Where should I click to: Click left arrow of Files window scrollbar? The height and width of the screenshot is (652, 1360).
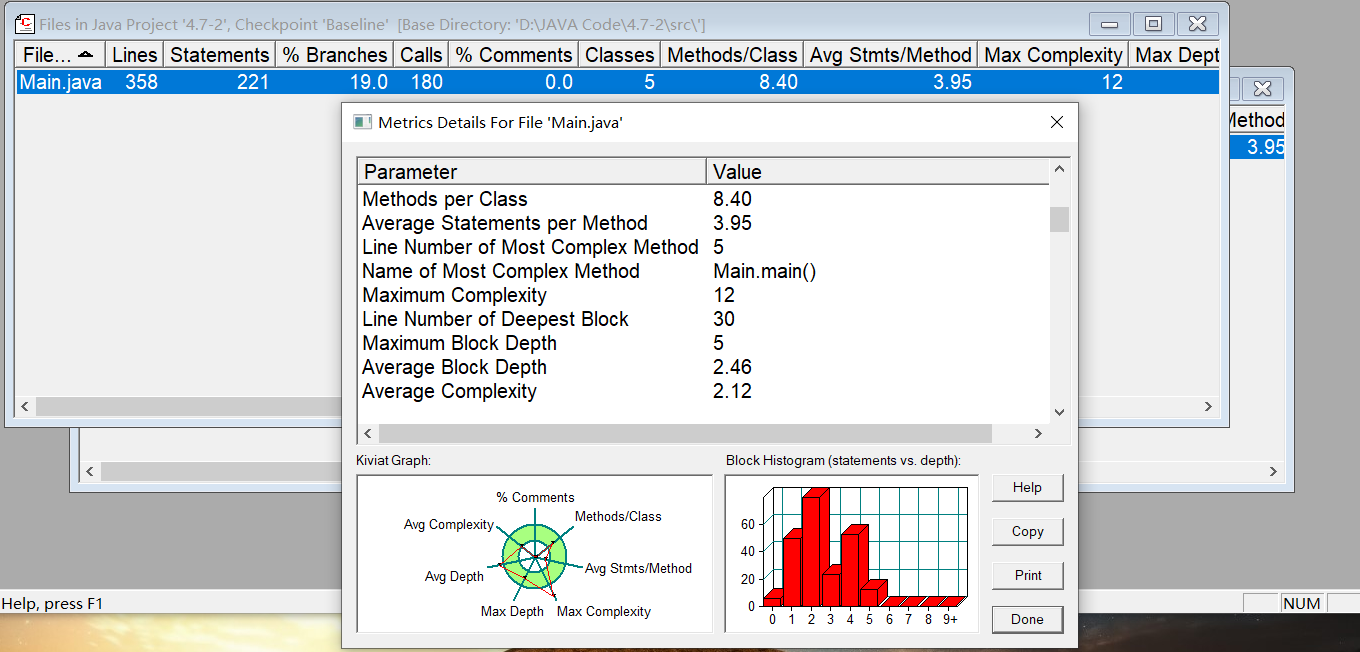[x=25, y=407]
